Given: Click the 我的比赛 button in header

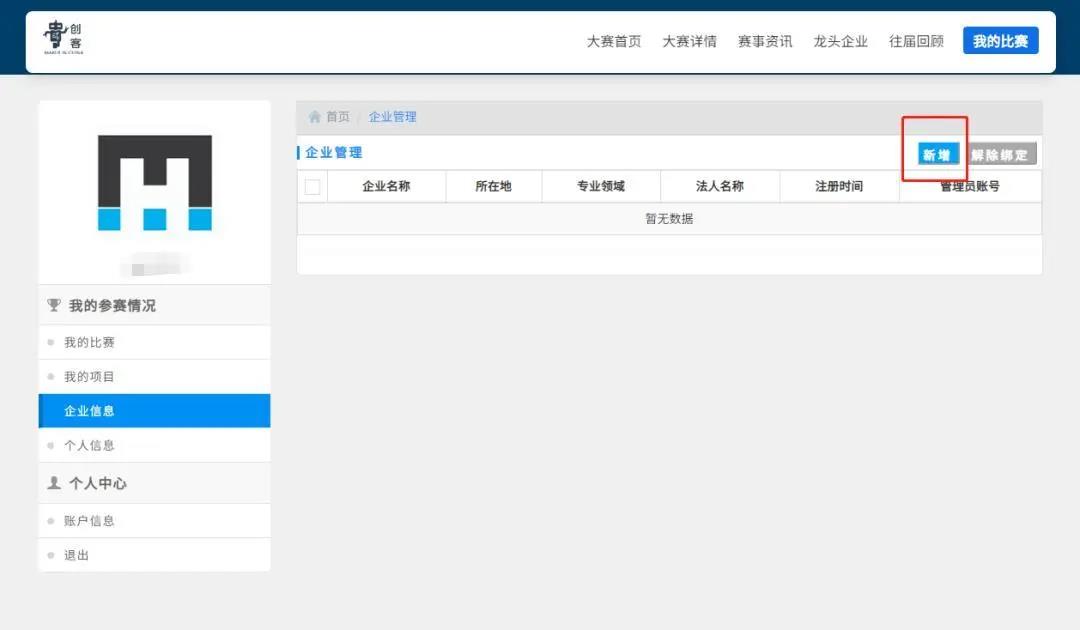Looking at the screenshot, I should tap(1000, 41).
